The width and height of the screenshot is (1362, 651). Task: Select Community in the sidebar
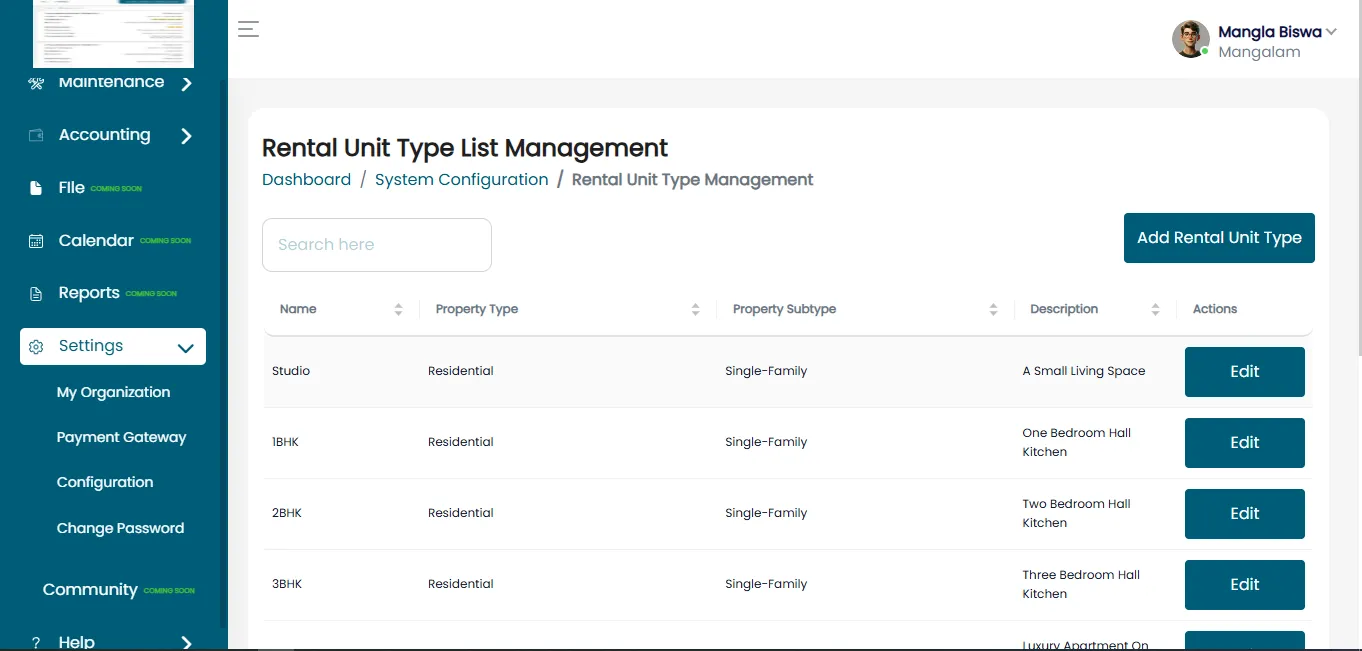[90, 590]
